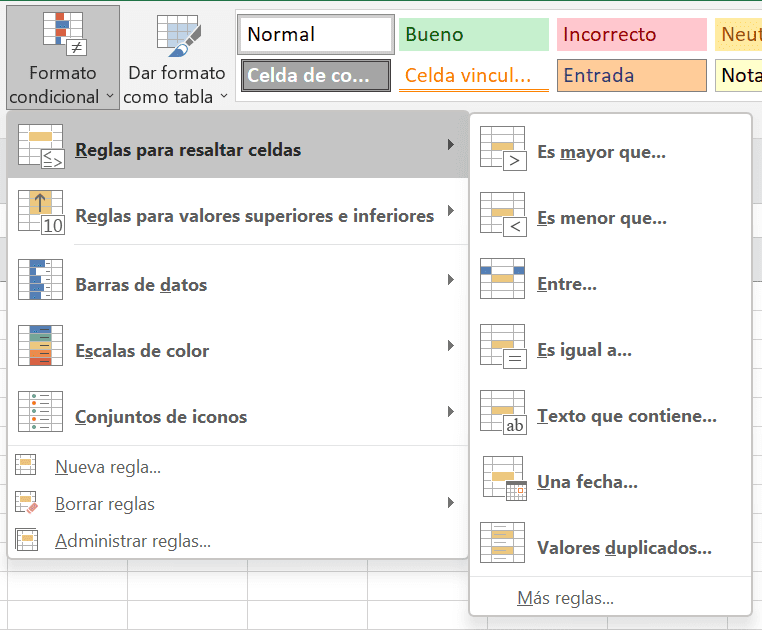This screenshot has width=762, height=630.
Task: Apply the green 'Bueno' cell style
Action: [473, 35]
